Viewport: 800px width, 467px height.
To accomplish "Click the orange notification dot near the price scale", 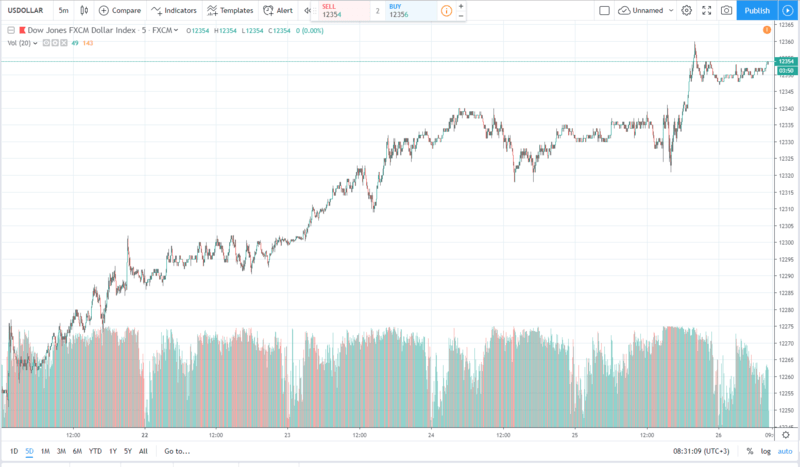I will [766, 30].
